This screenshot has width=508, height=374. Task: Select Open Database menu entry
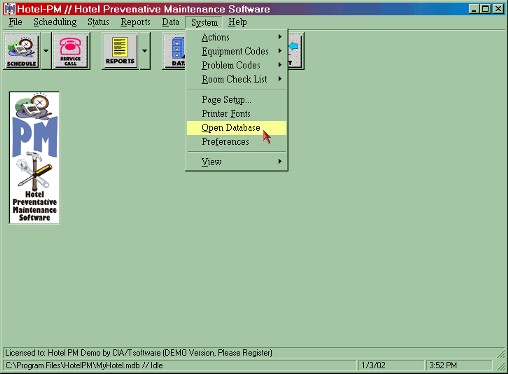click(236, 128)
